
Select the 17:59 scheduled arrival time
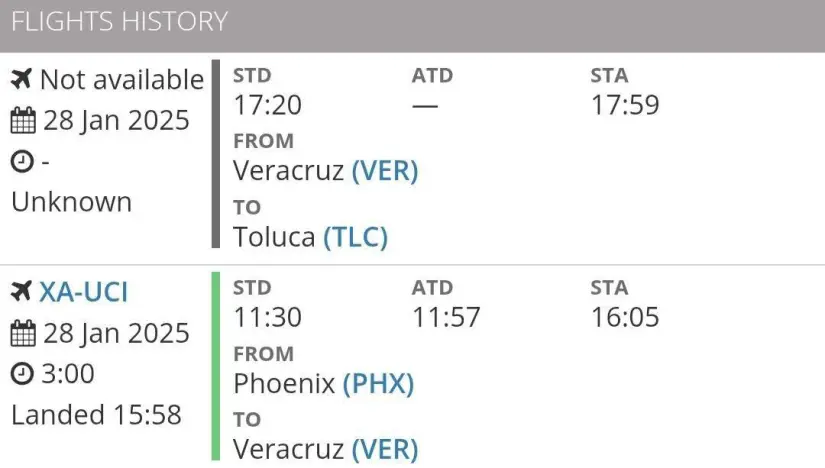click(x=625, y=105)
